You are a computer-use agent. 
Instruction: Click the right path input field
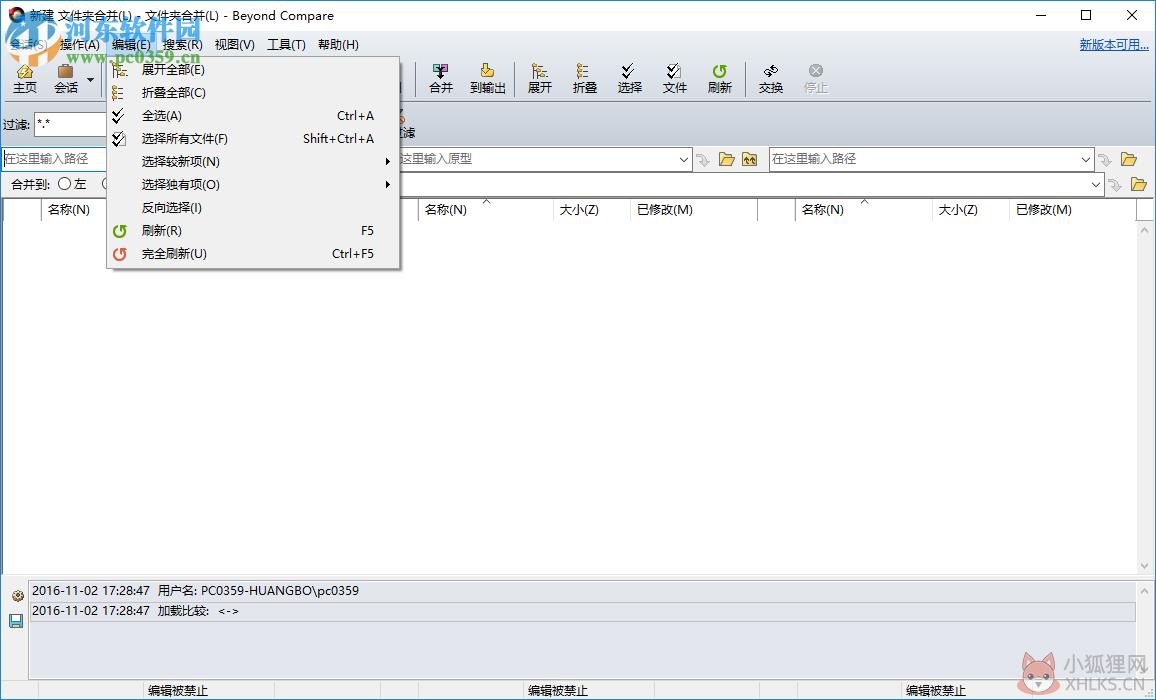pyautogui.click(x=924, y=159)
